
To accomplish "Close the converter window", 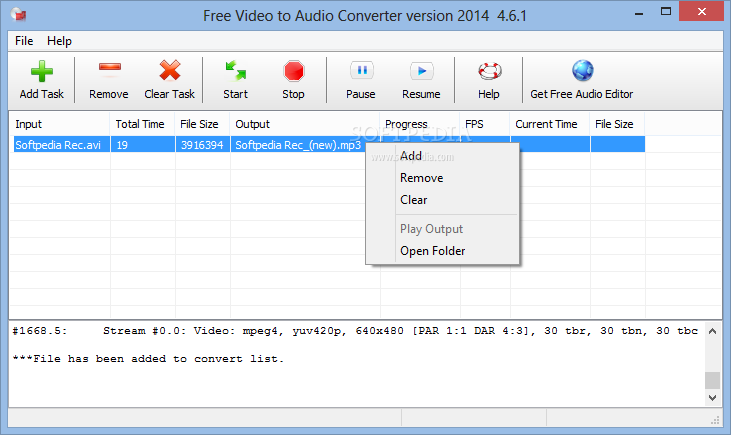I will click(702, 12).
